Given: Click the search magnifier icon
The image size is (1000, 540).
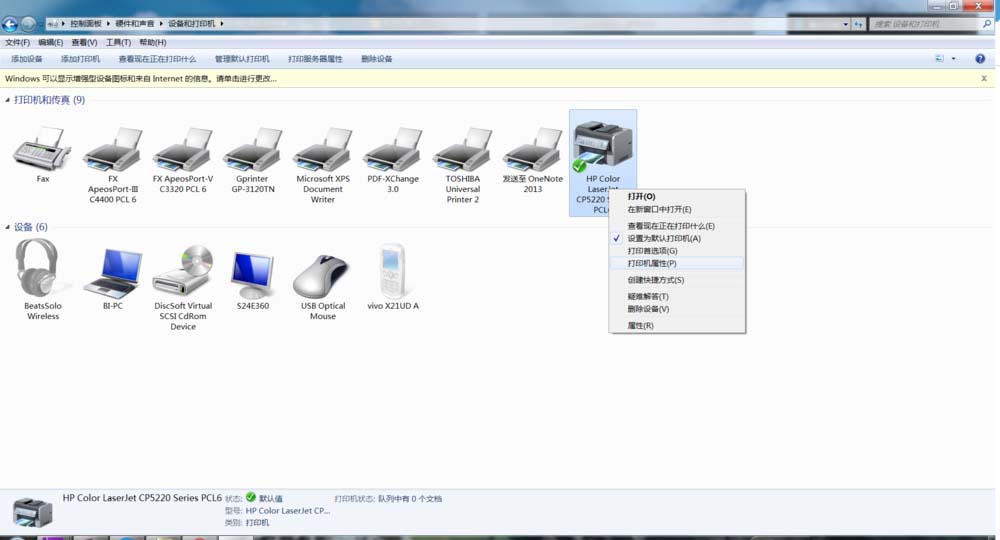Looking at the screenshot, I should point(987,24).
